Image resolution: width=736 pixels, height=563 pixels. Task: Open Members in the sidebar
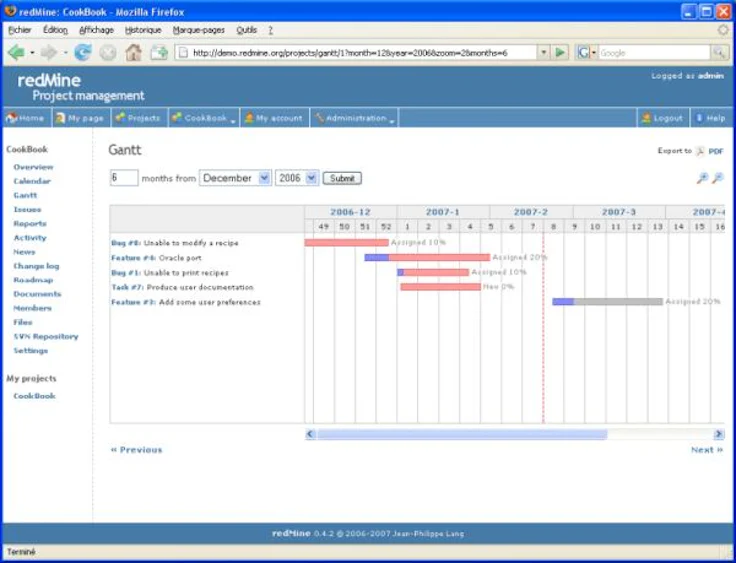[x=32, y=308]
